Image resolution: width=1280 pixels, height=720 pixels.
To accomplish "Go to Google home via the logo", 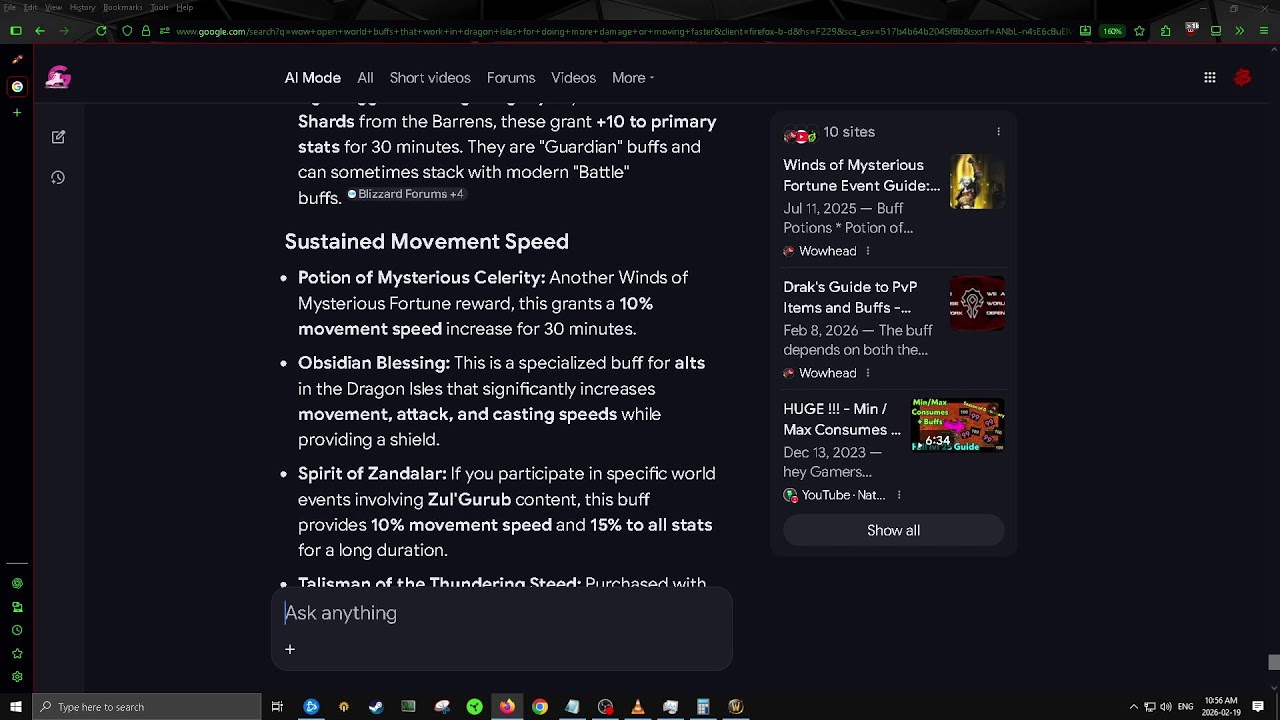I will point(58,78).
